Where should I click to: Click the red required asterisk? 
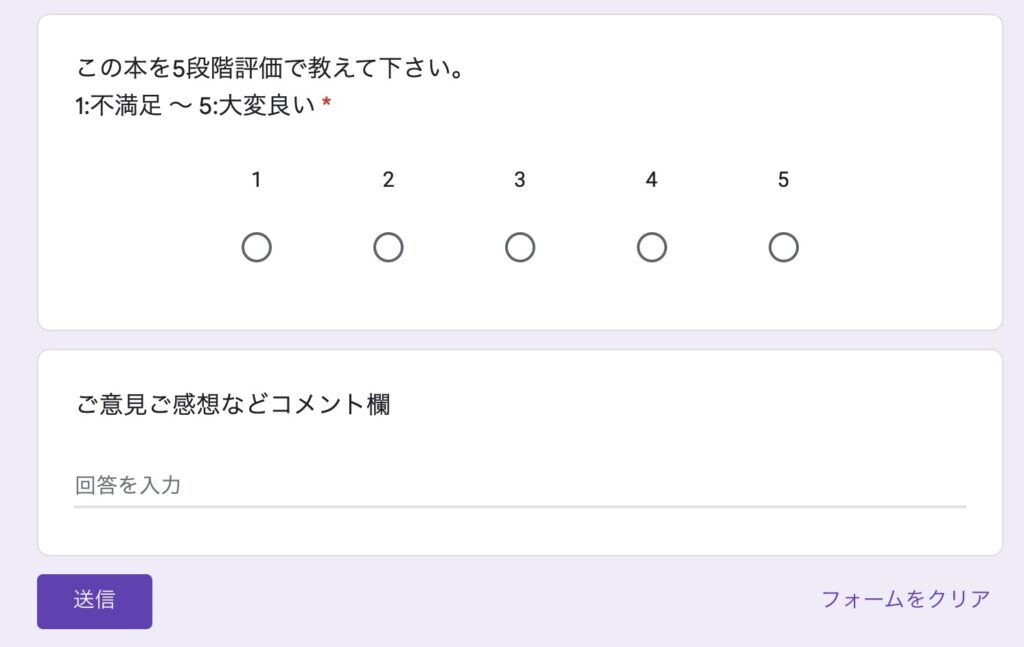pyautogui.click(x=327, y=103)
